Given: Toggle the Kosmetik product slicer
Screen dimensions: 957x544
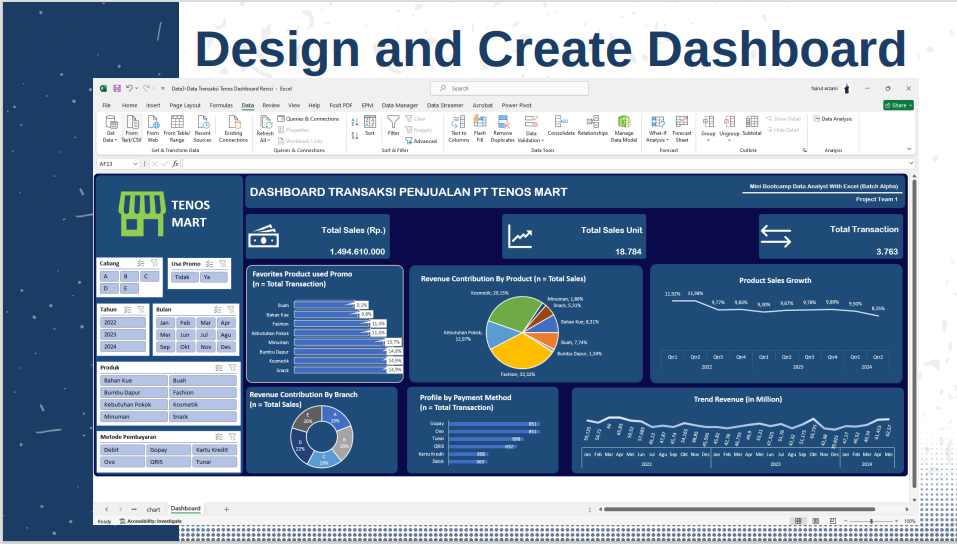Looking at the screenshot, I should point(203,404).
